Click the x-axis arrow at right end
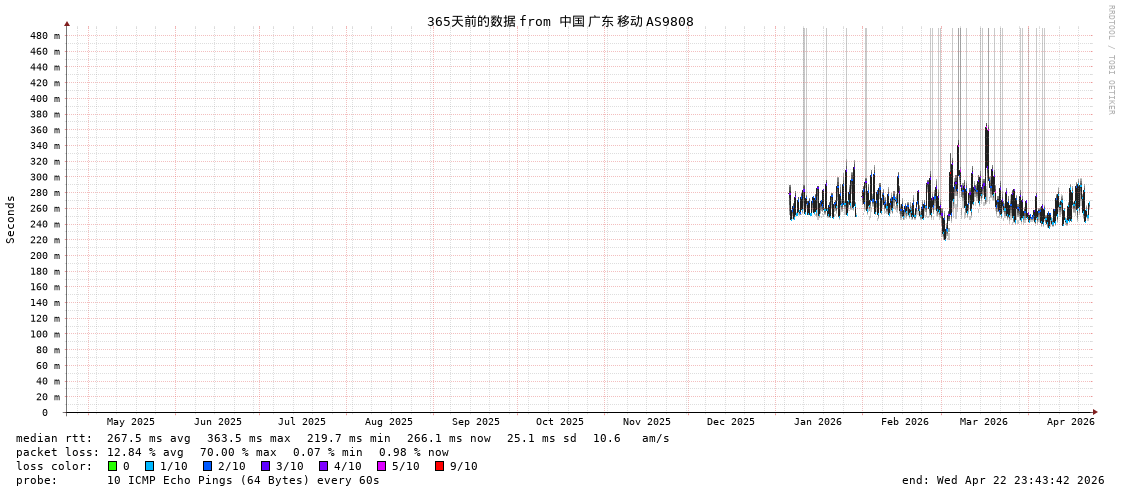Screen dimensions: 1121x494 pyautogui.click(x=1095, y=412)
